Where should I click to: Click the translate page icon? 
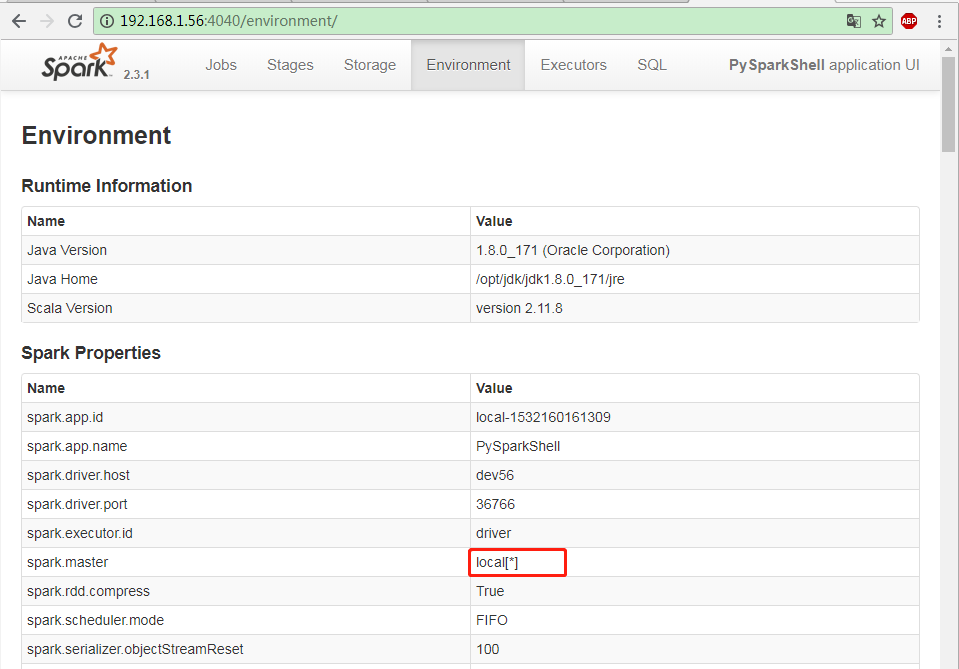click(x=853, y=21)
